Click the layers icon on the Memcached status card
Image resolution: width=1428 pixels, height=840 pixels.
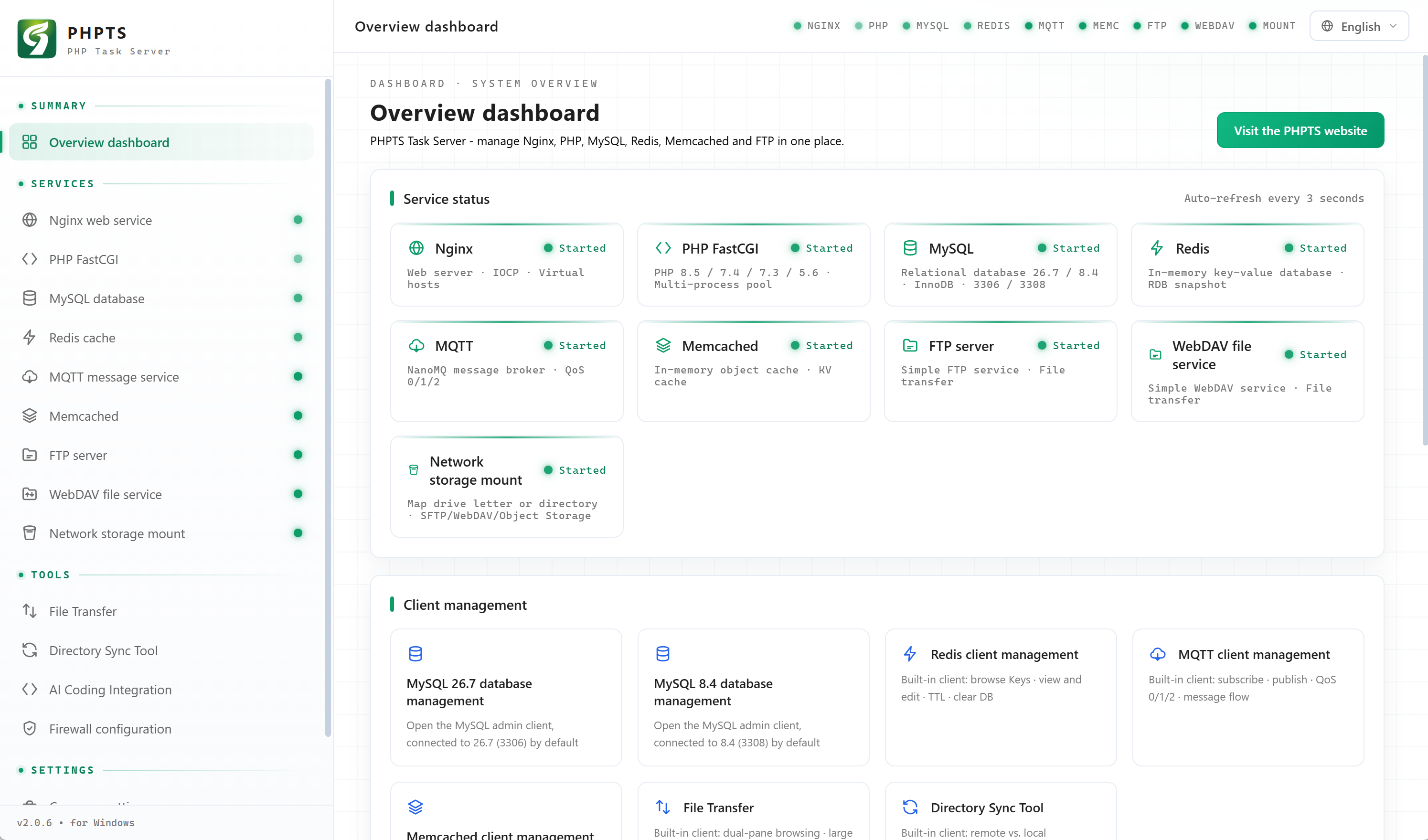click(663, 346)
